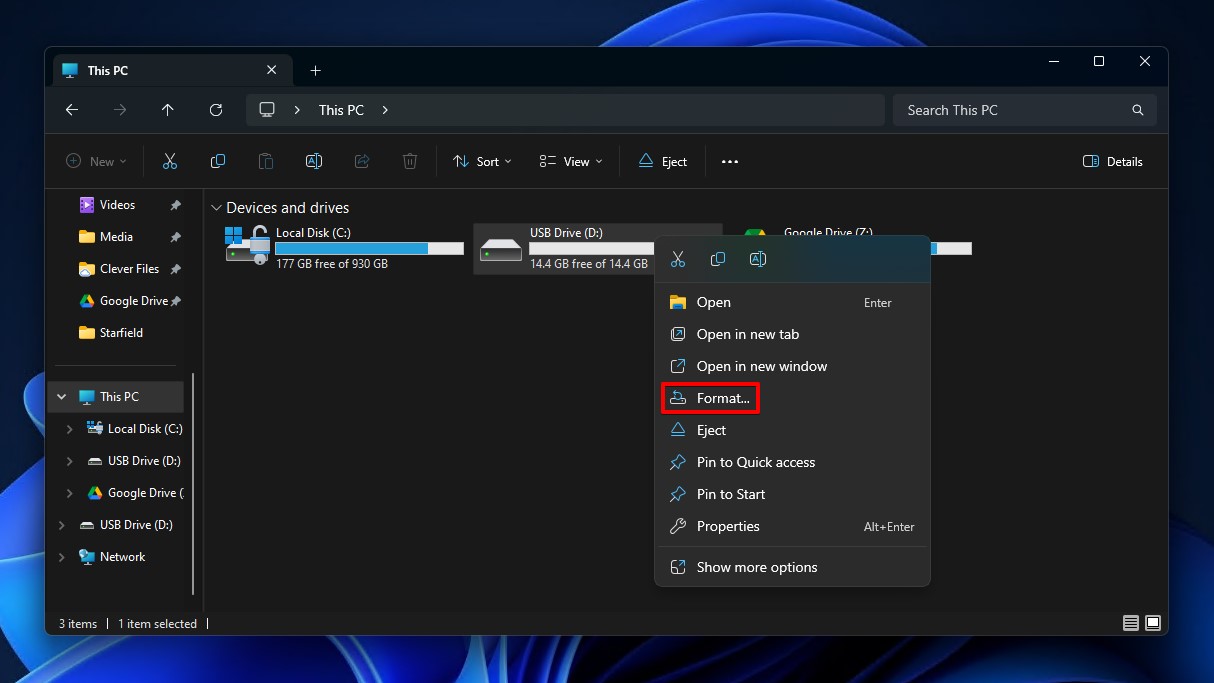1214x683 pixels.
Task: Open the New item menu
Action: (x=95, y=161)
